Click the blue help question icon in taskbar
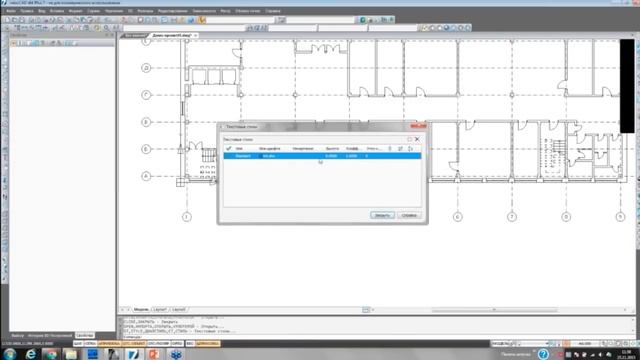640x360 pixels. pyautogui.click(x=543, y=354)
